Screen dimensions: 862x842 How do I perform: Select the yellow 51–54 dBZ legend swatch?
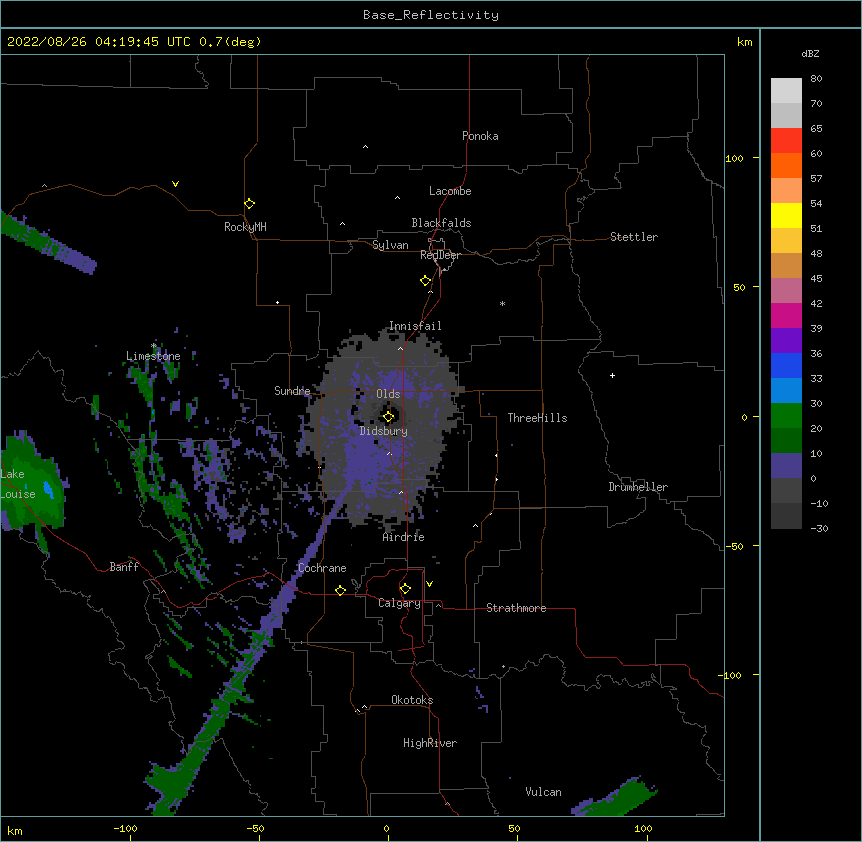[786, 215]
